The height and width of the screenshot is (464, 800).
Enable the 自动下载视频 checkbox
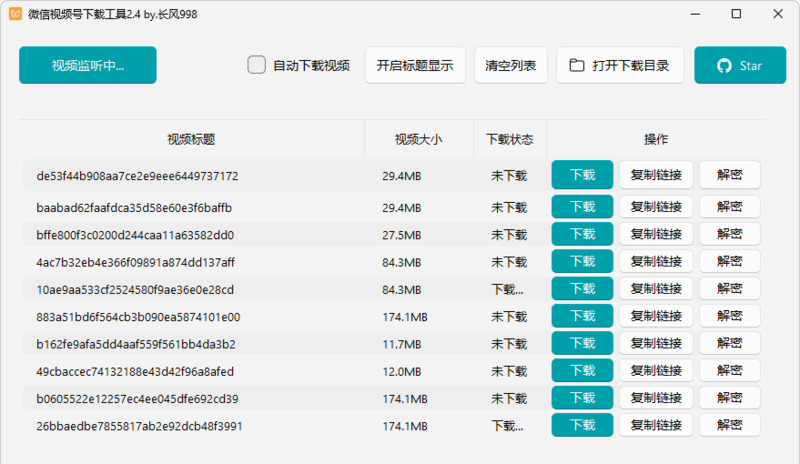pyautogui.click(x=257, y=66)
